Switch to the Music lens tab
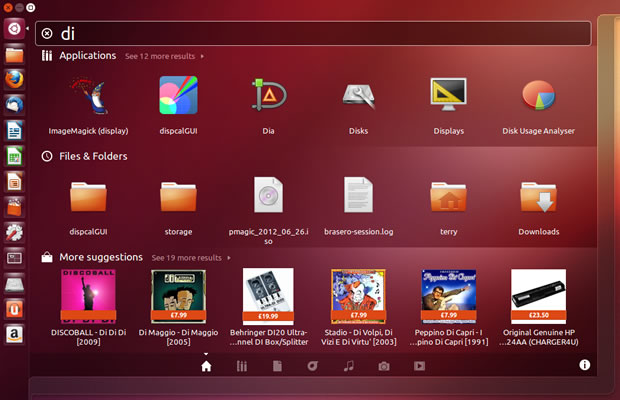Screen dimensions: 620x400 click(348, 366)
